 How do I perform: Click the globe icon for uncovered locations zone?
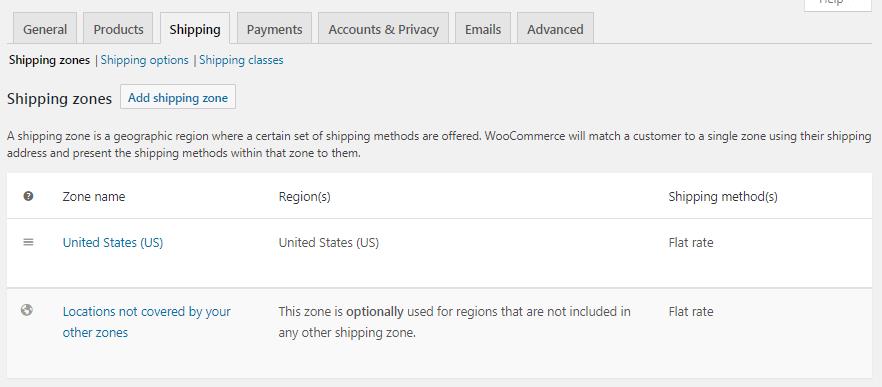26,310
